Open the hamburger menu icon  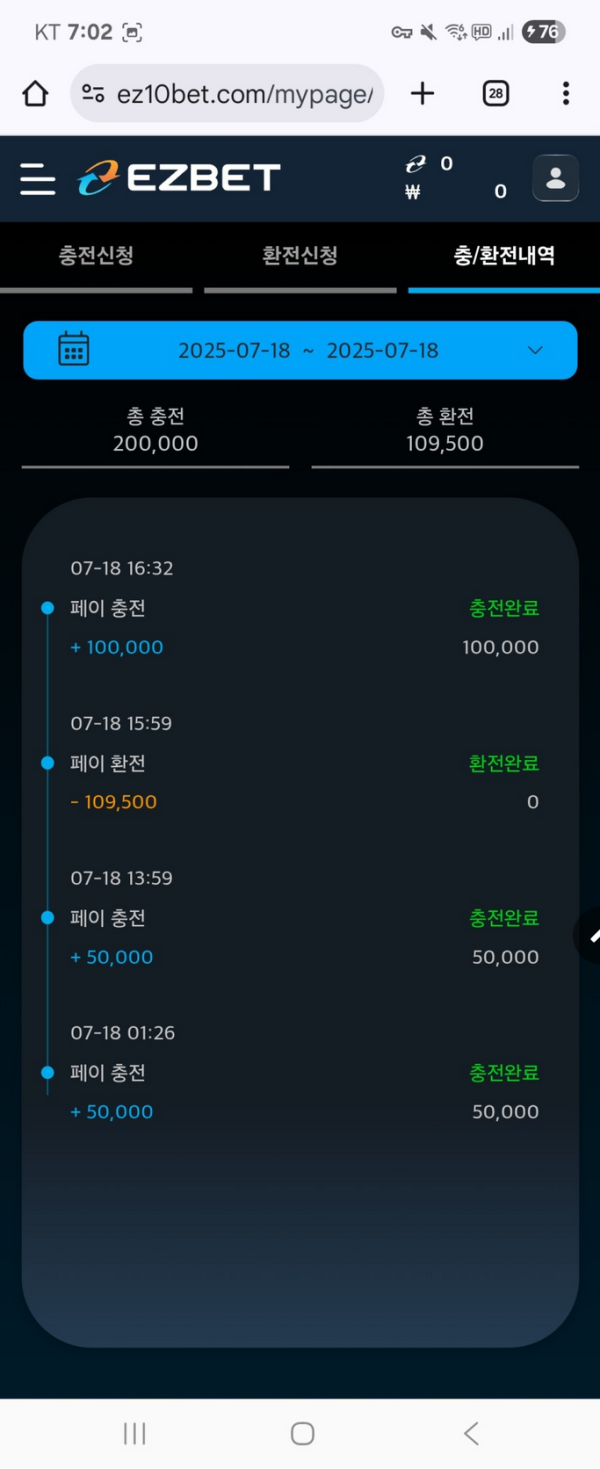click(x=38, y=179)
